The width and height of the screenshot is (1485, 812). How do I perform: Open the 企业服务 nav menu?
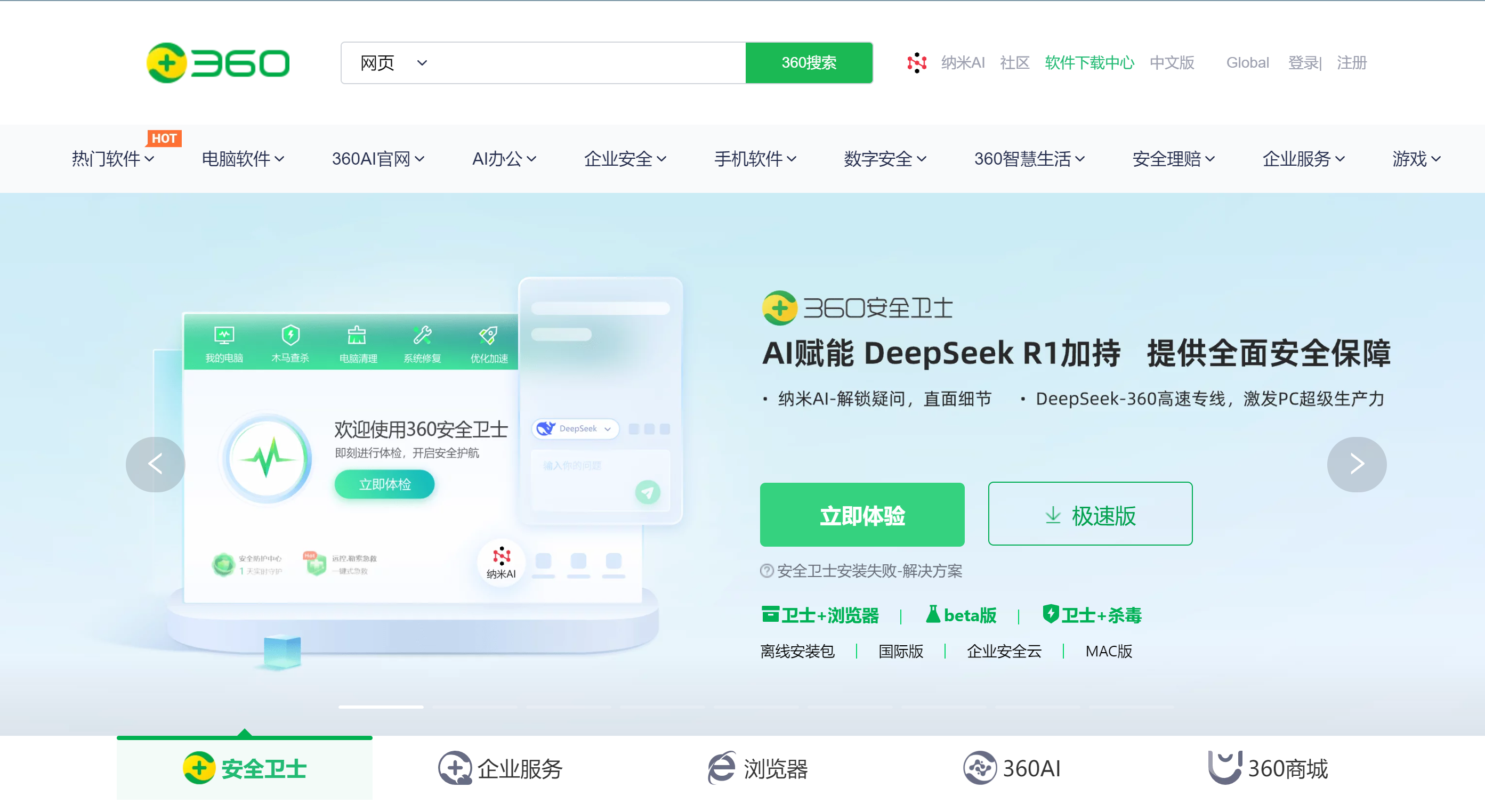tap(1303, 158)
